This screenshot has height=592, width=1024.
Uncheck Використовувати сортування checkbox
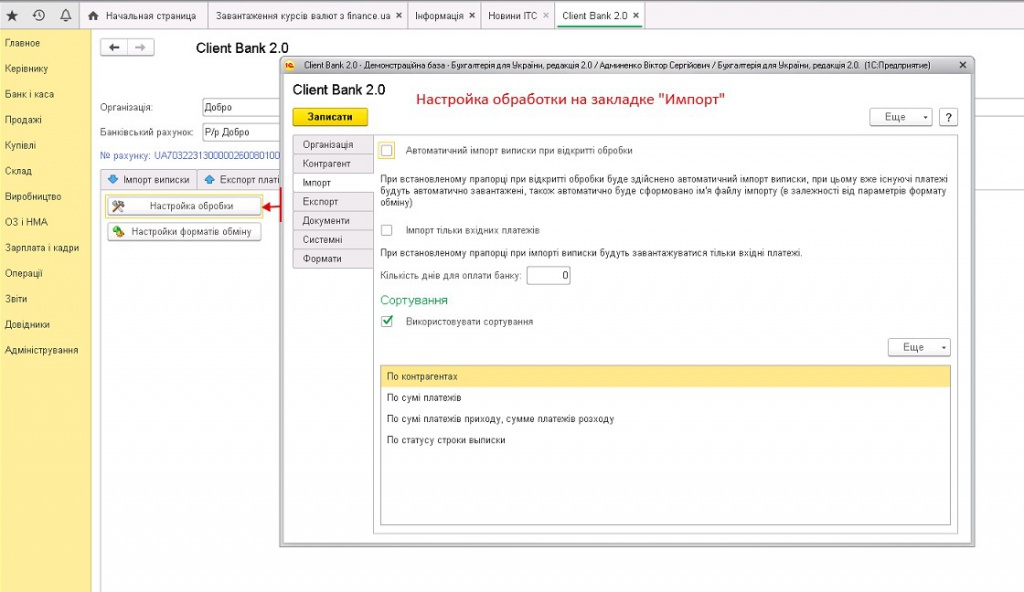click(387, 321)
